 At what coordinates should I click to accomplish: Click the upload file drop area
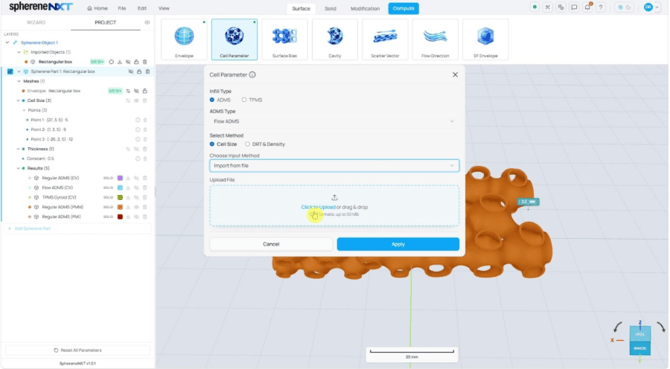coord(334,206)
